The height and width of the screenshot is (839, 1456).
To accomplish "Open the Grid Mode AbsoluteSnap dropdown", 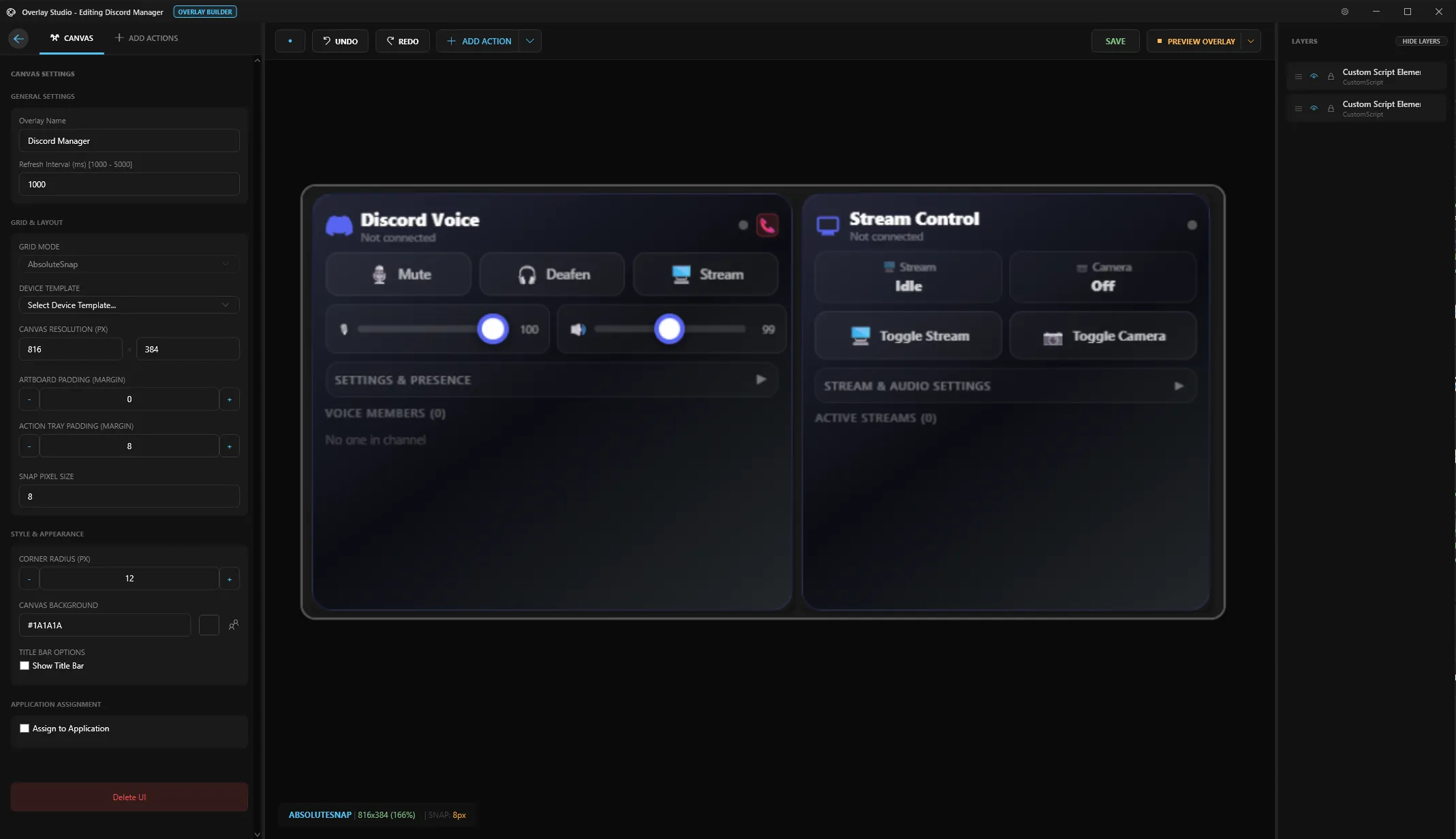I will pyautogui.click(x=129, y=264).
